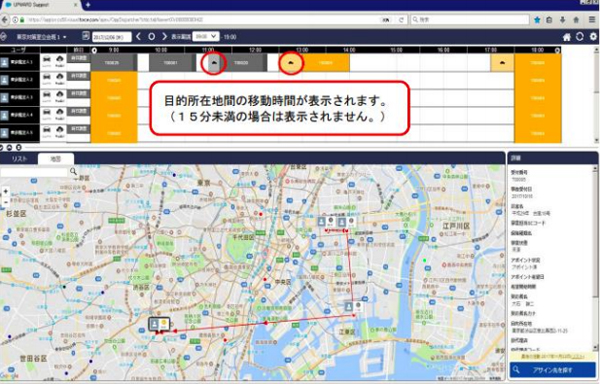
Task: Open settings with the gear icon
Action: pos(593,36)
